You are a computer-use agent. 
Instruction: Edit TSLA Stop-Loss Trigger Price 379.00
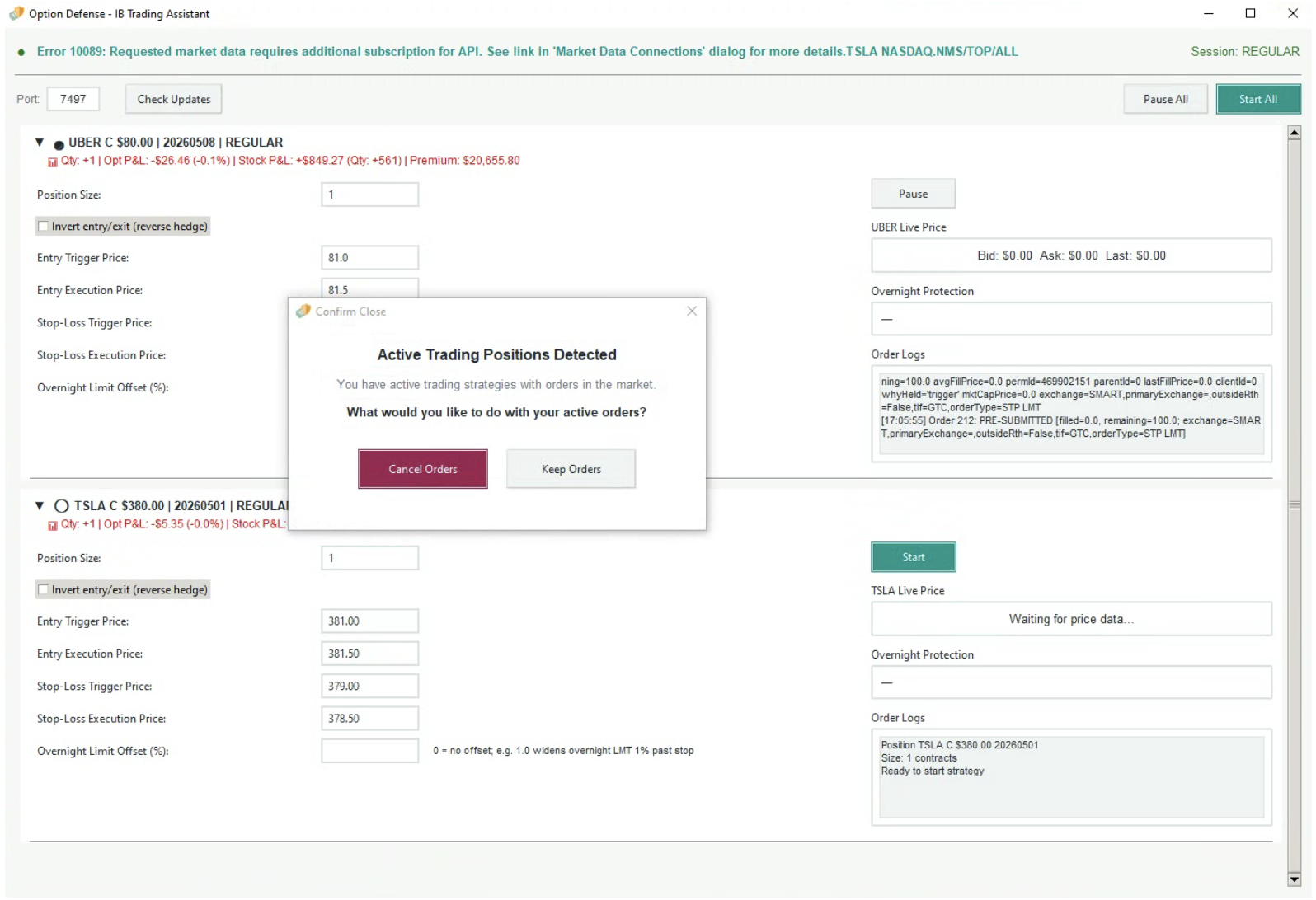369,686
